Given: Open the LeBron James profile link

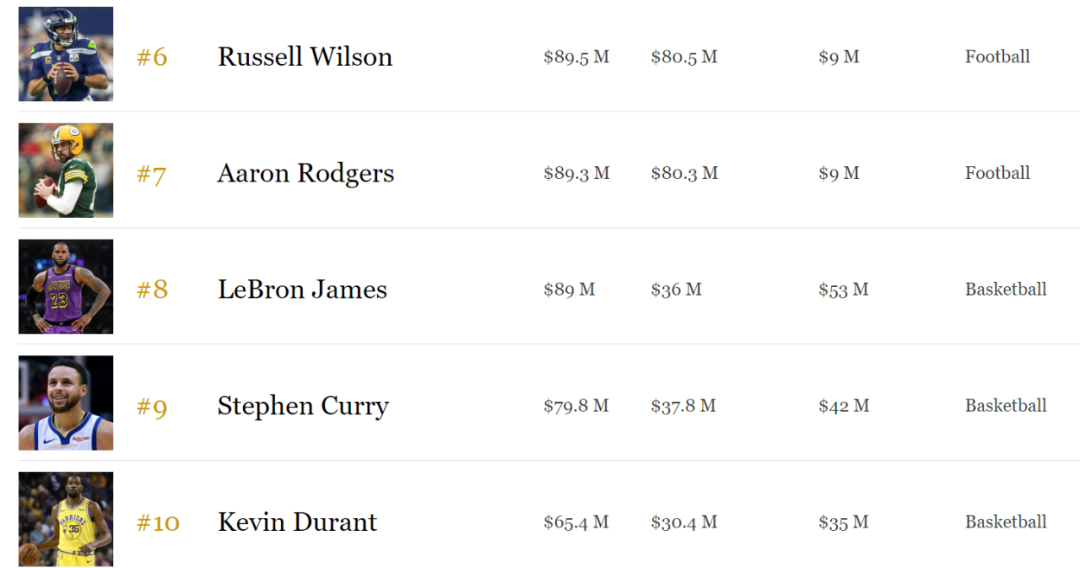Looking at the screenshot, I should coord(302,290).
